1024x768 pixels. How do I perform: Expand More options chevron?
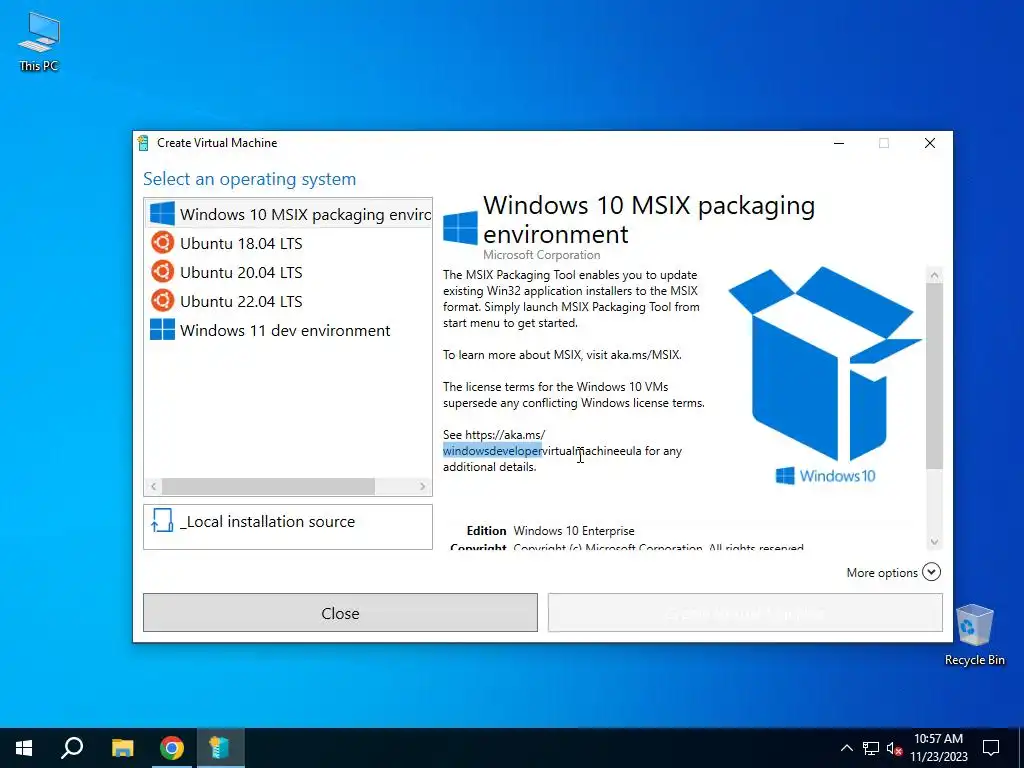[x=931, y=572]
